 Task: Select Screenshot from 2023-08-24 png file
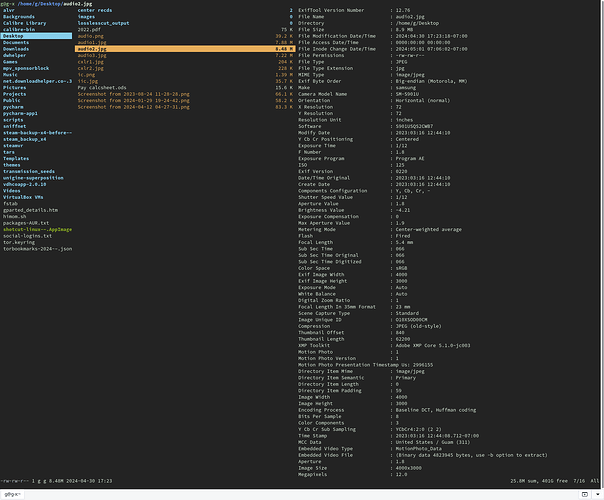133,94
